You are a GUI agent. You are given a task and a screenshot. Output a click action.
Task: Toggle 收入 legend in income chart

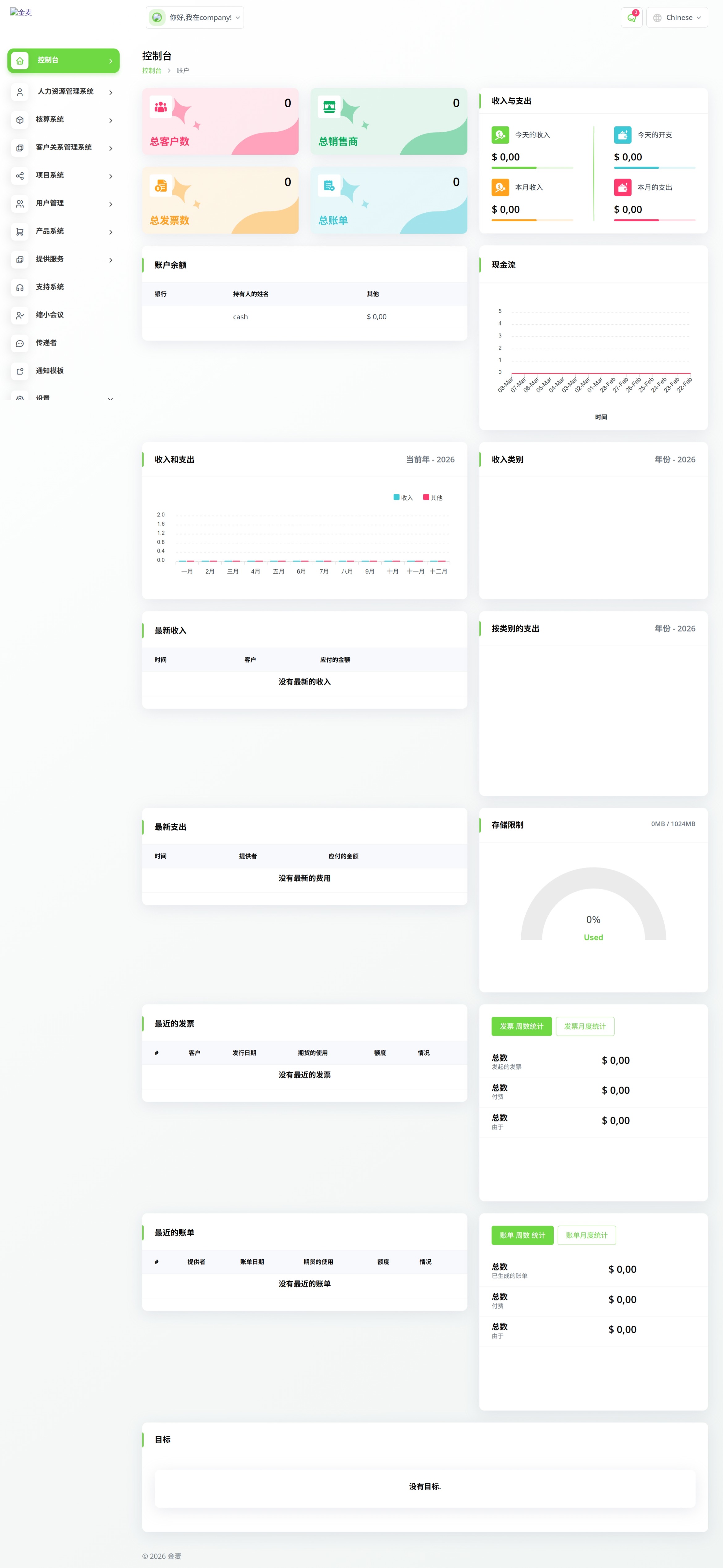(x=403, y=497)
